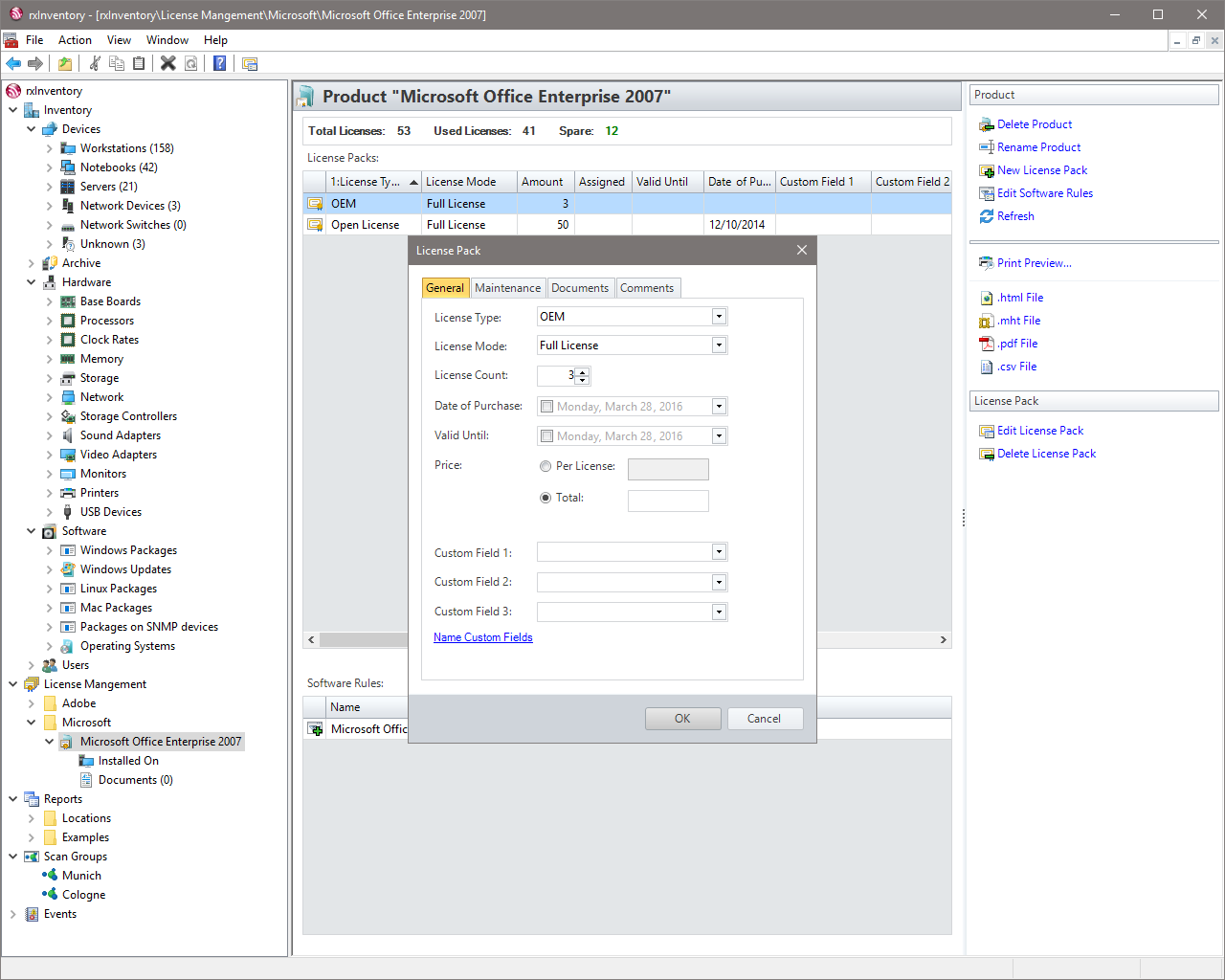Enable the Date of Purchase checkbox
1225x980 pixels.
[x=547, y=407]
